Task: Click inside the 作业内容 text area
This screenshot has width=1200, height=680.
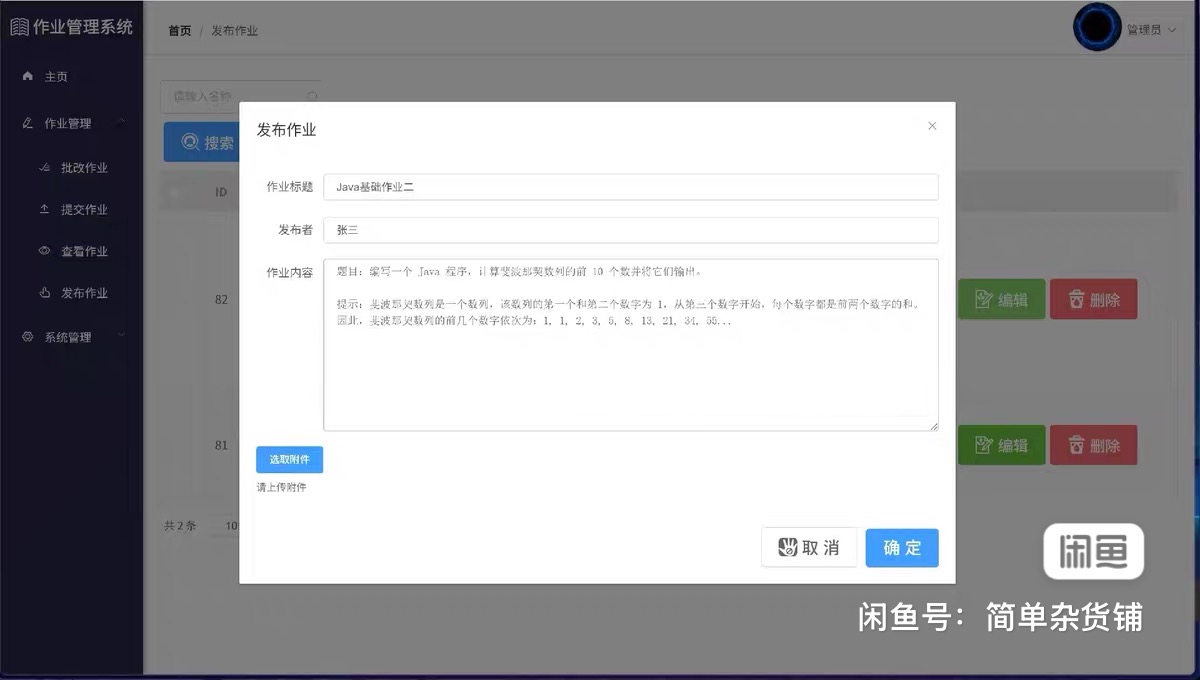Action: (x=630, y=370)
